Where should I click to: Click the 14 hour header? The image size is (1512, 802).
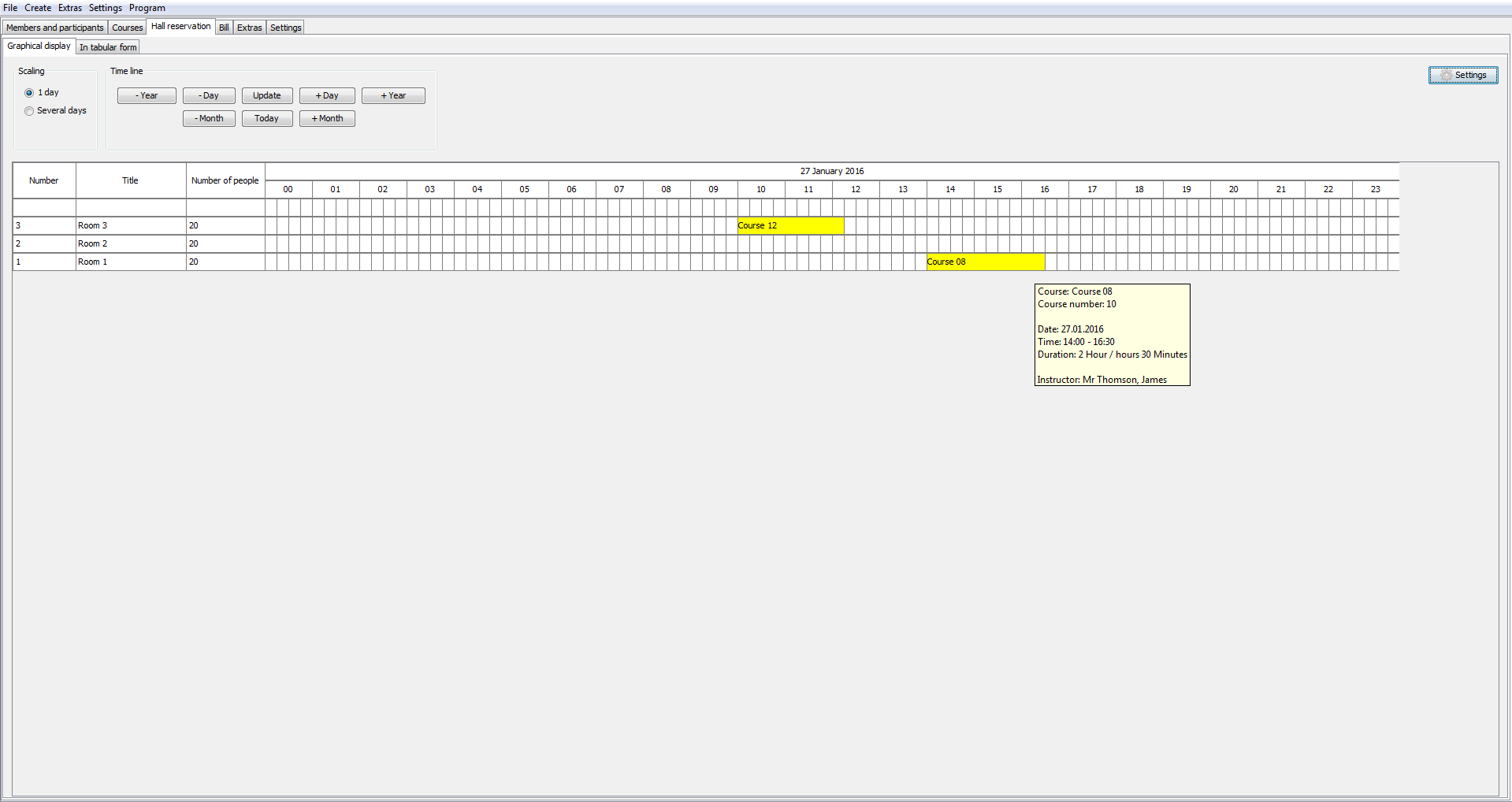click(950, 190)
